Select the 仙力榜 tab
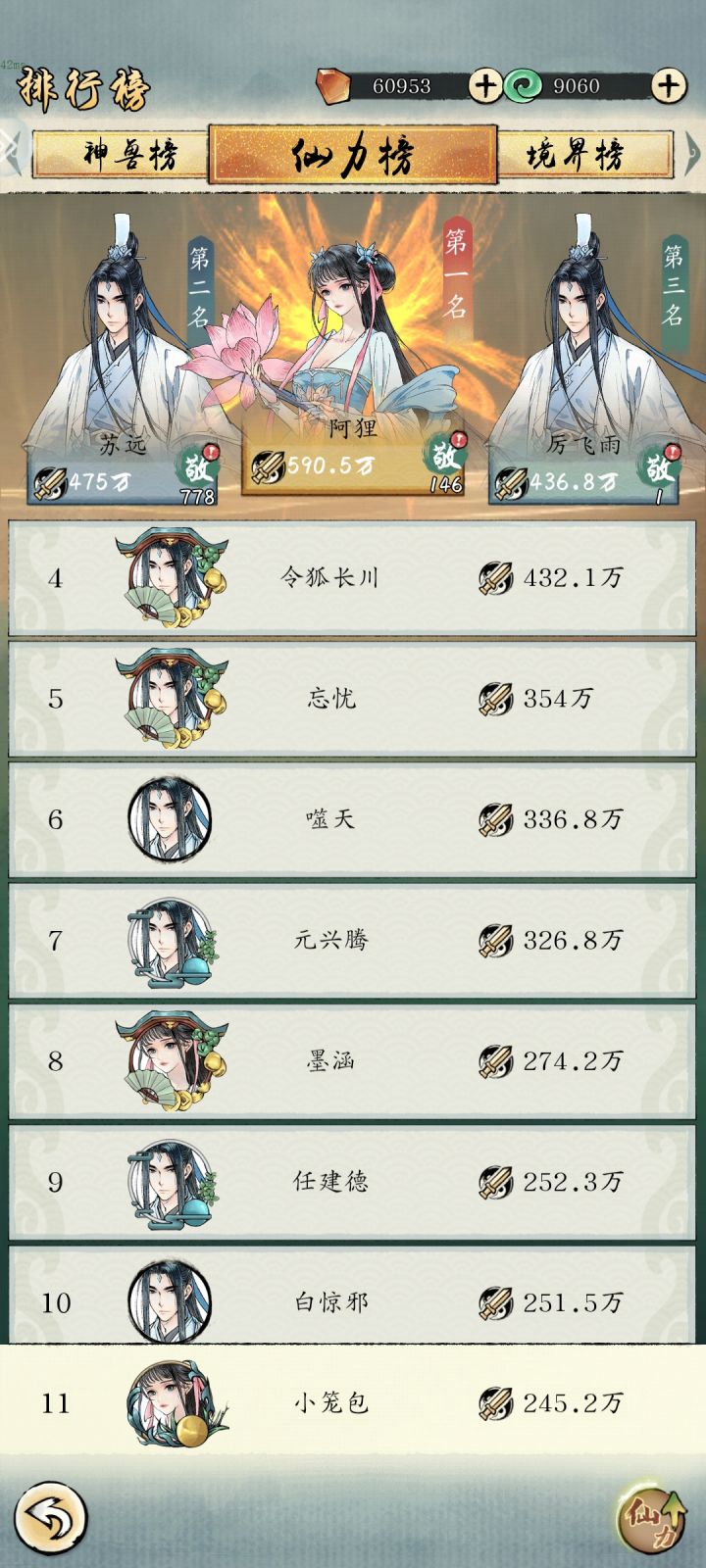The image size is (706, 1568). 353,154
